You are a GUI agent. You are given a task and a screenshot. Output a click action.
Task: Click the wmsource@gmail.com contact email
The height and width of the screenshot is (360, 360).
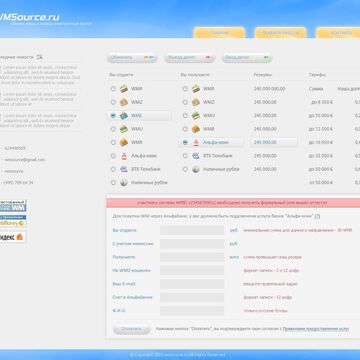pyautogui.click(x=25, y=160)
